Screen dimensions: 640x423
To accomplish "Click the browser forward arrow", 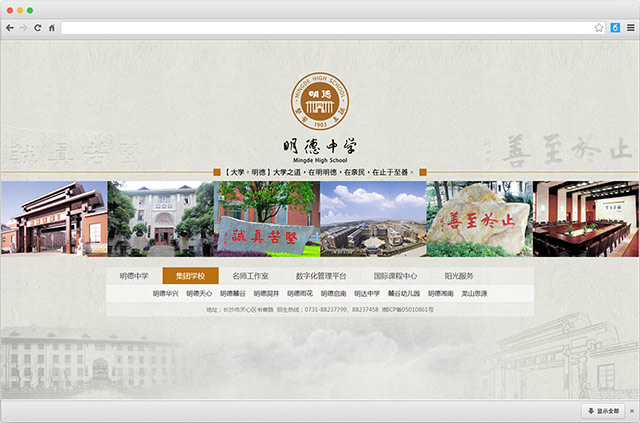I will [24, 28].
